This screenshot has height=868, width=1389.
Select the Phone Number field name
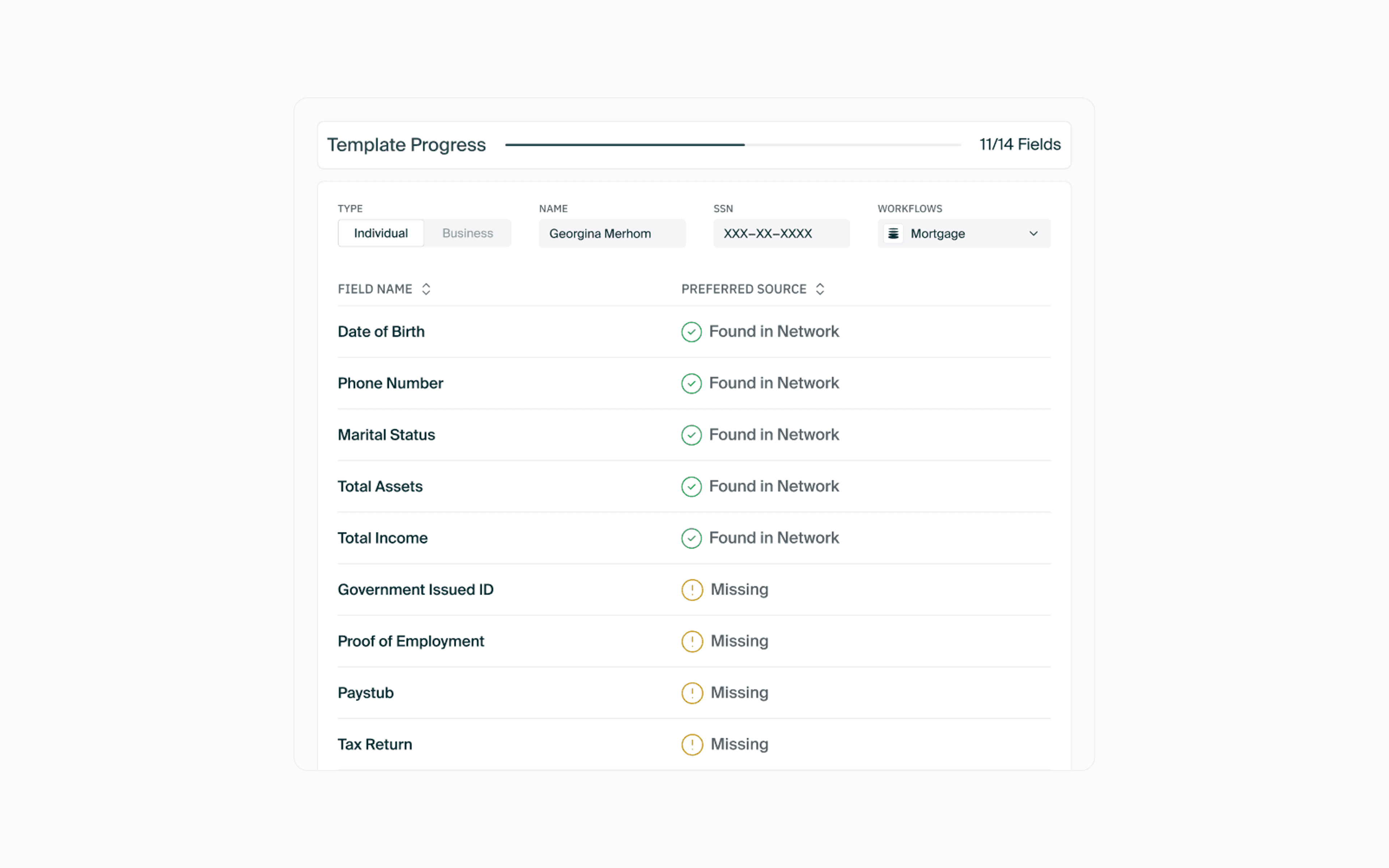click(390, 383)
